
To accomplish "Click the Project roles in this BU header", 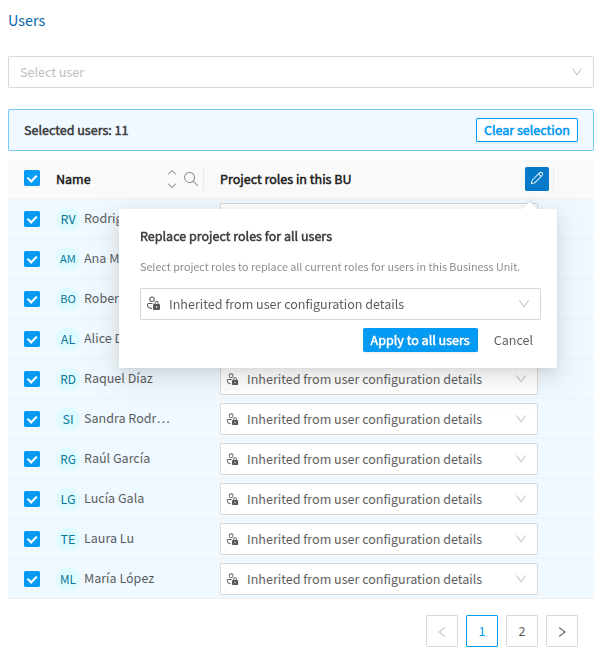I will pos(285,179).
